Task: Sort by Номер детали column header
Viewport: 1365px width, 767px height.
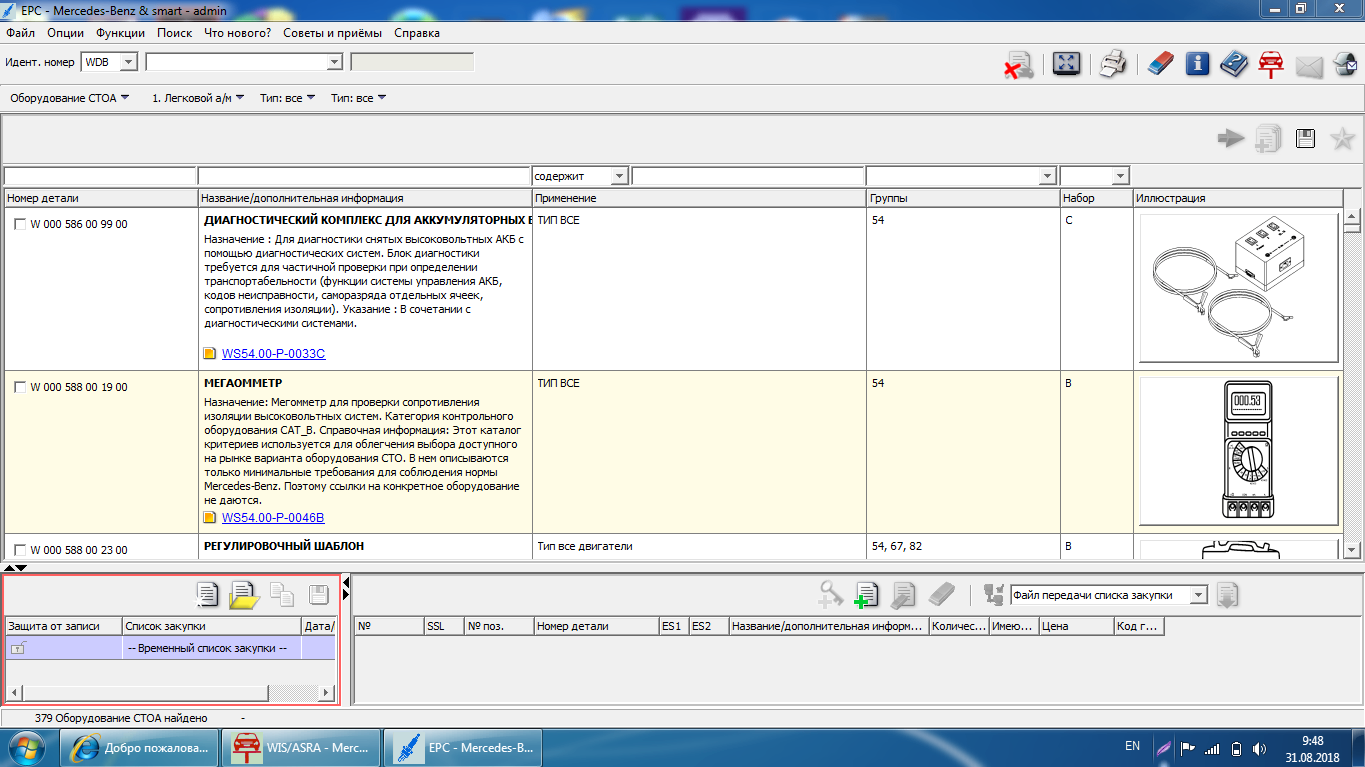Action: 100,198
